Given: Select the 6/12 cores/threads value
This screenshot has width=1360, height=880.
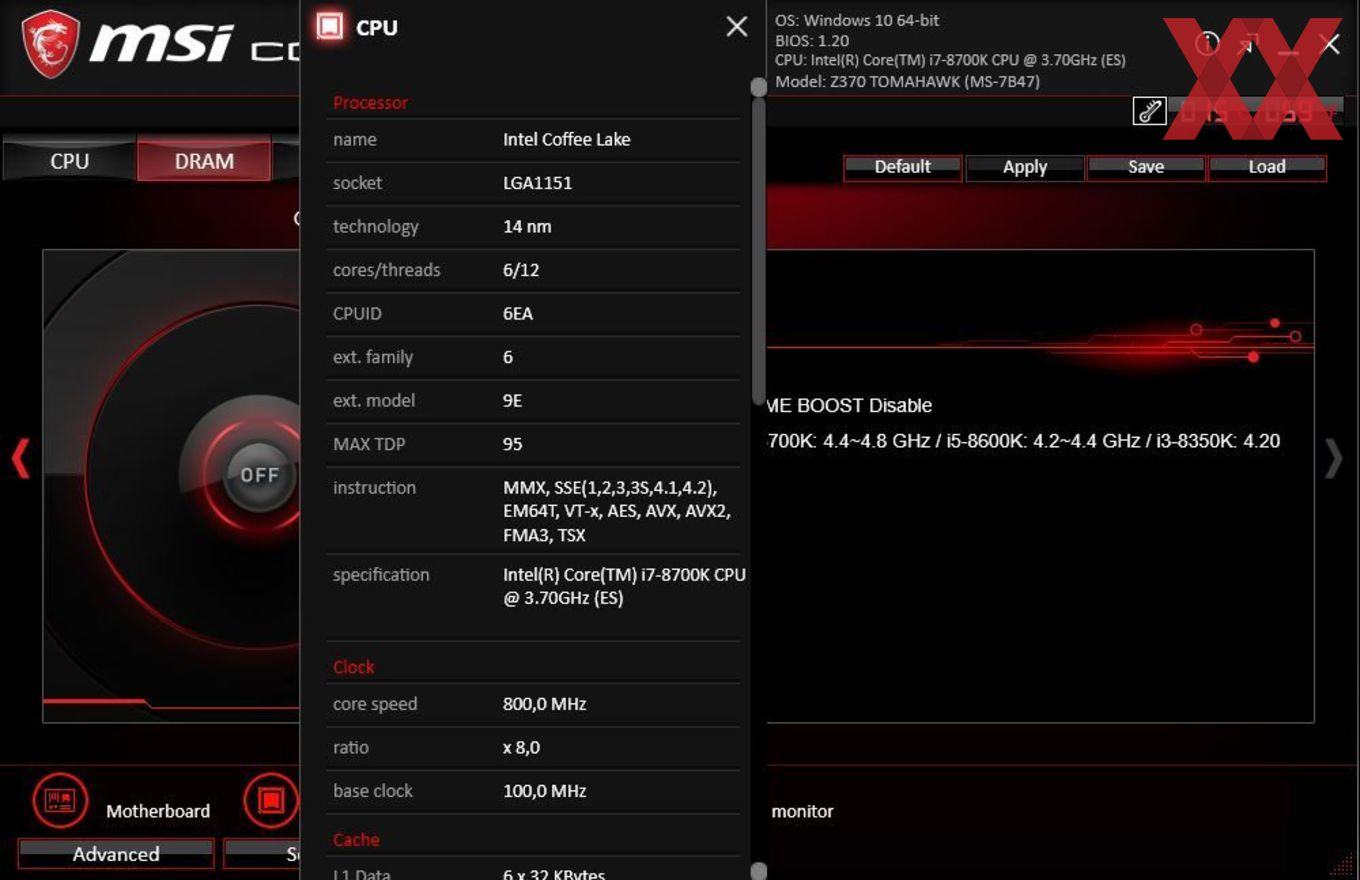Looking at the screenshot, I should 521,270.
